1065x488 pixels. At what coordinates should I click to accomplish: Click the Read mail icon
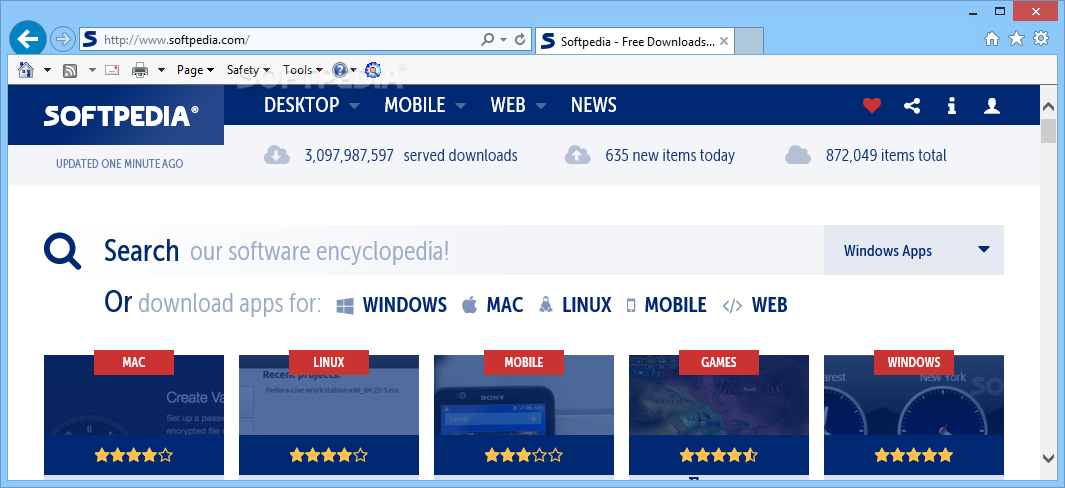coord(112,70)
